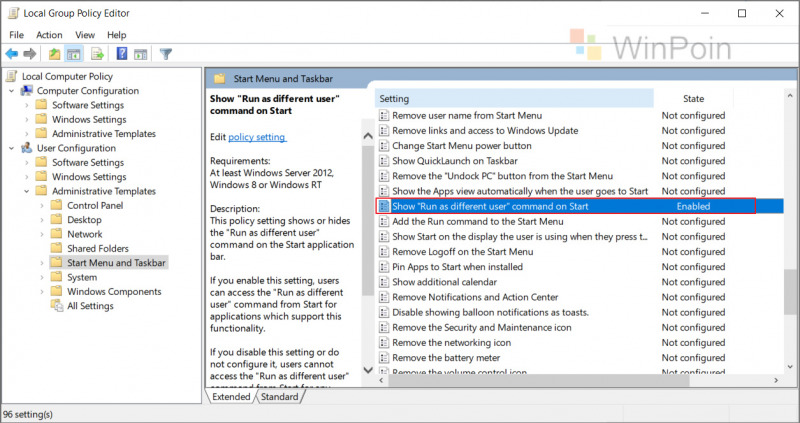Viewport: 800px width, 423px height.
Task: Click the Export List toolbar icon
Action: (97, 54)
